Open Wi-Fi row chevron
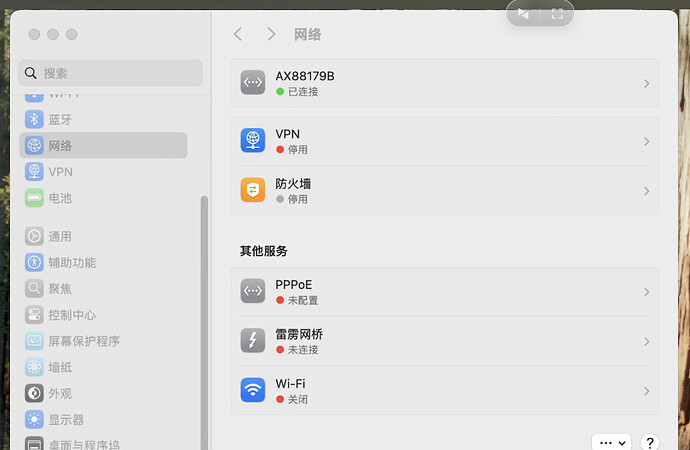 coord(646,391)
